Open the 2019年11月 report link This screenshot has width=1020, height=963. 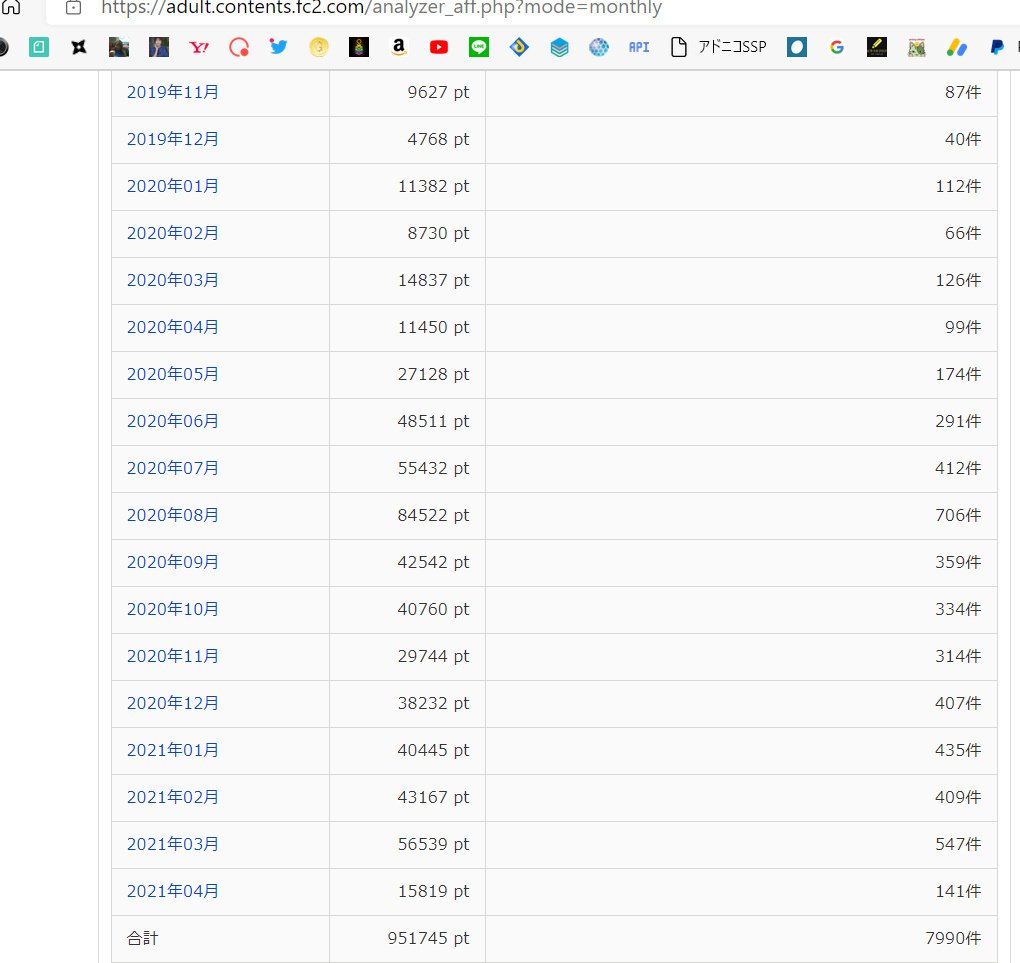click(x=172, y=92)
